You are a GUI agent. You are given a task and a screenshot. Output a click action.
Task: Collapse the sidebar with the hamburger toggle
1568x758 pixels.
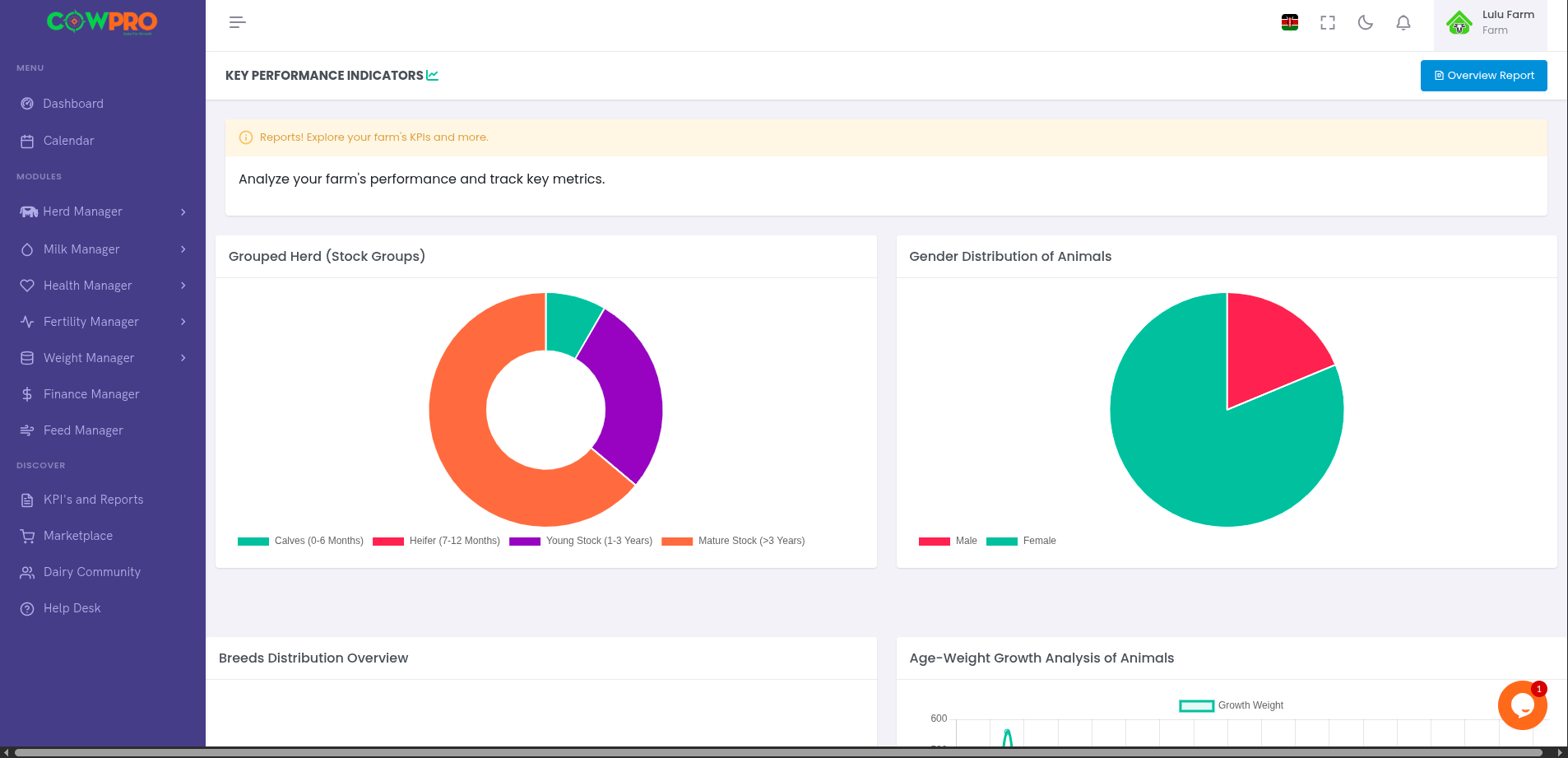pos(237,22)
